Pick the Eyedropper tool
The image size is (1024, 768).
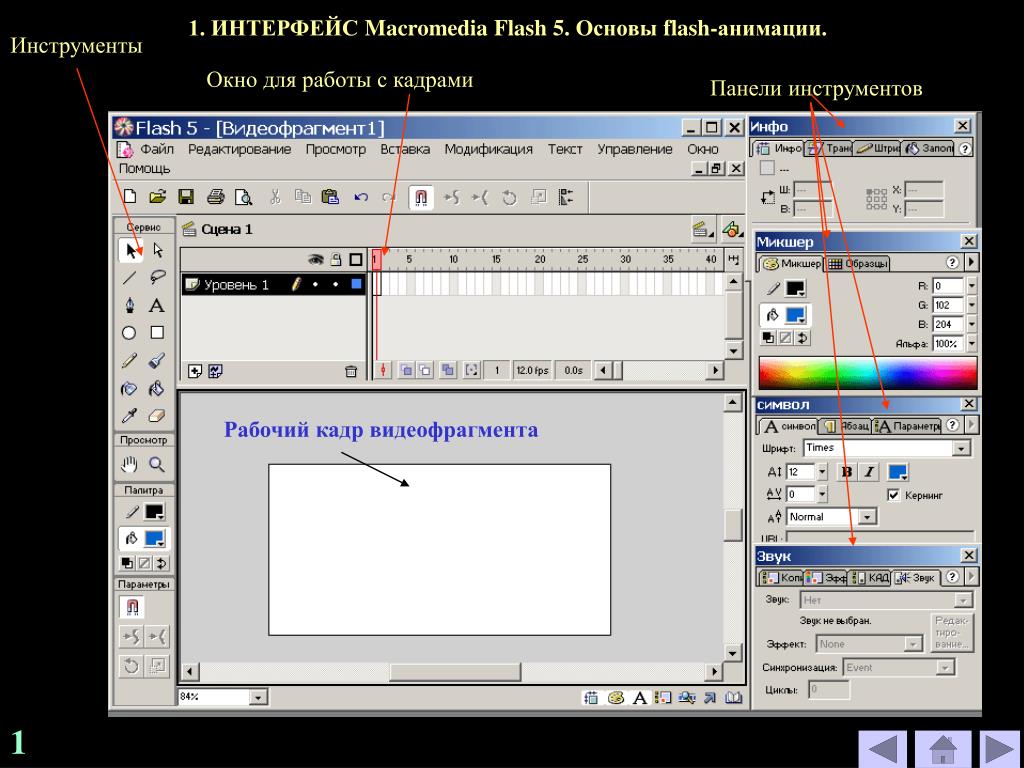point(129,416)
